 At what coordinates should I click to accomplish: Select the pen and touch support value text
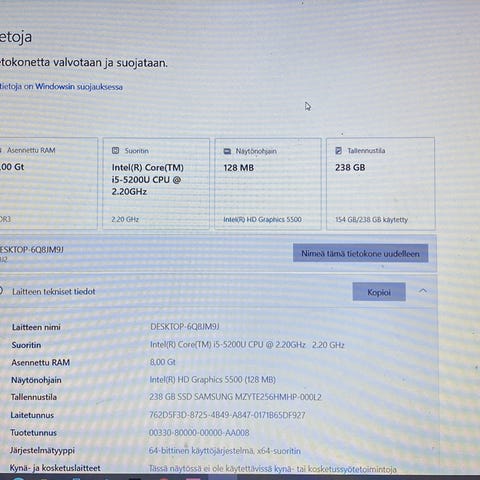(273, 469)
